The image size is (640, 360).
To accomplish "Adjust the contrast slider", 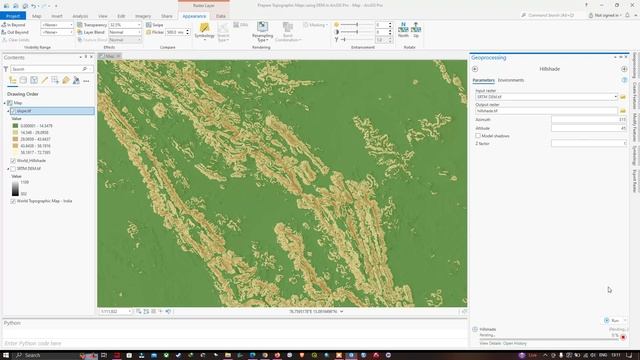I will coord(357,32).
